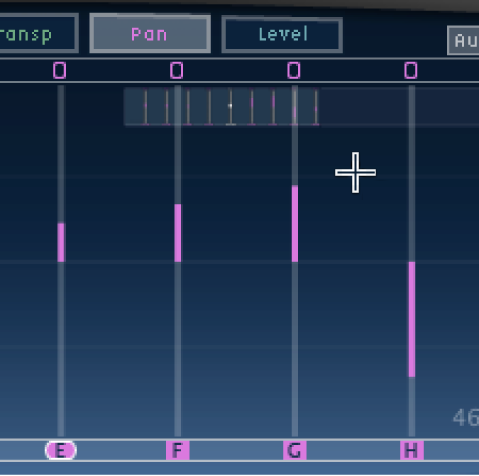The width and height of the screenshot is (479, 476).
Task: Click the empty overview area right of ticks
Action: coord(399,107)
